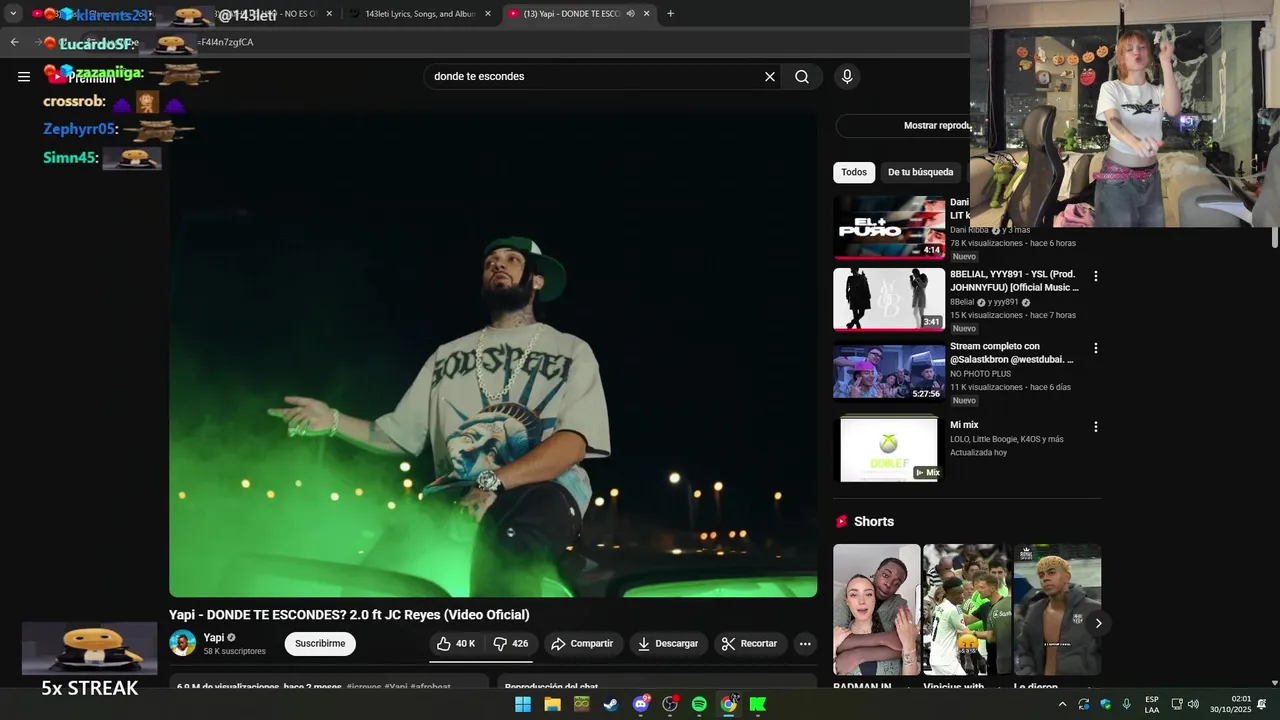
Task: Start voice search with microphone icon
Action: (847, 76)
